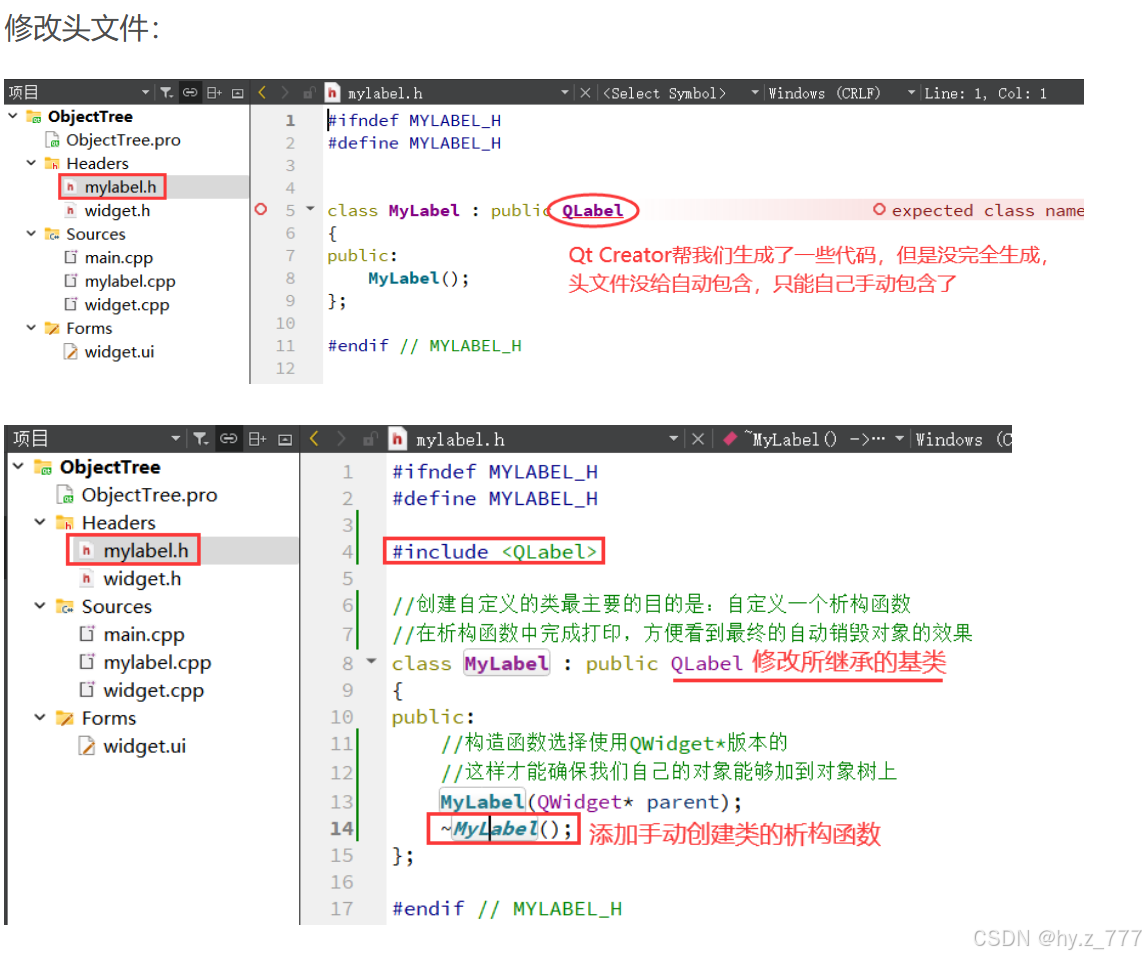Open file selector dropdown in bottom editor
The image size is (1146, 958).
click(674, 439)
